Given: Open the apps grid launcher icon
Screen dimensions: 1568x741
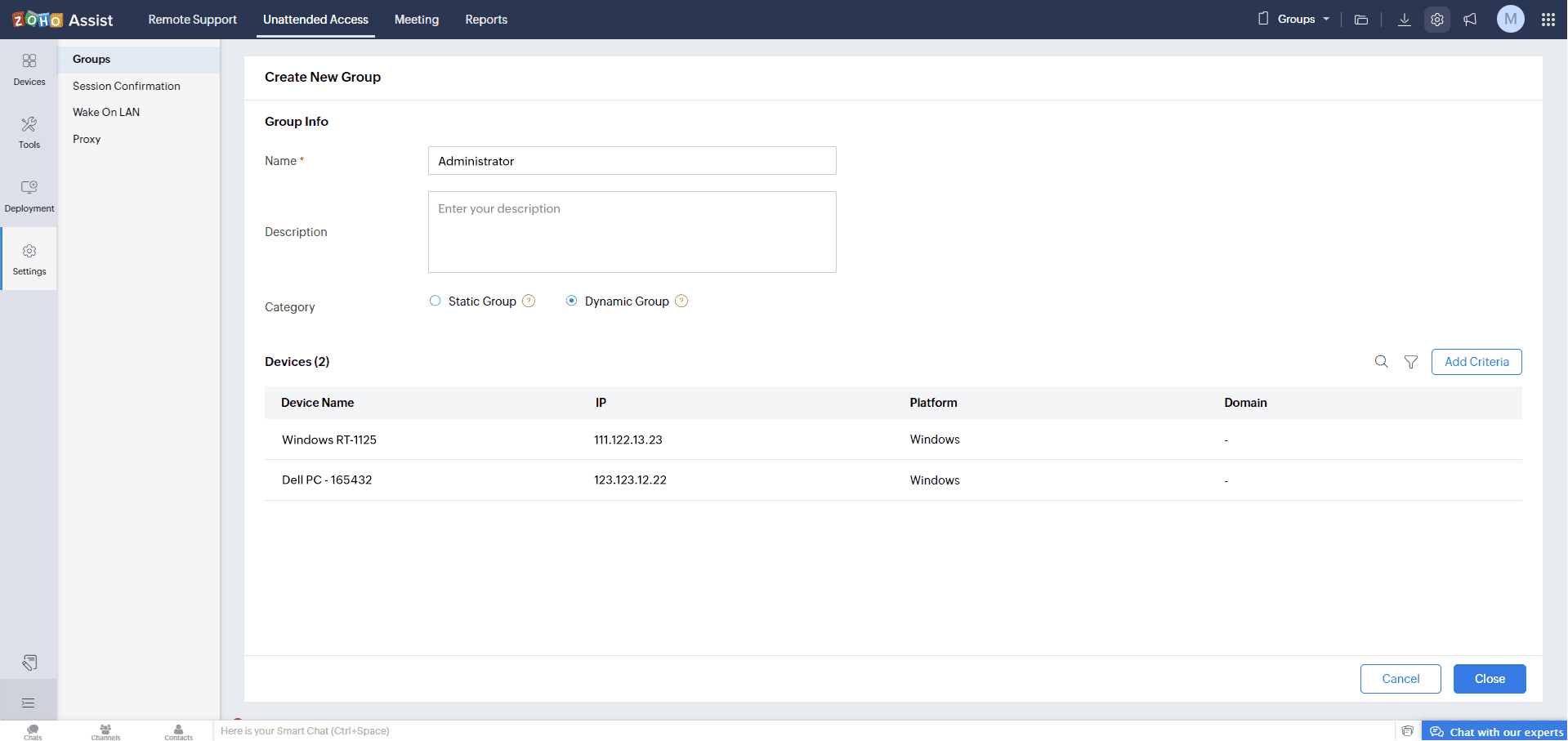Looking at the screenshot, I should [1548, 20].
